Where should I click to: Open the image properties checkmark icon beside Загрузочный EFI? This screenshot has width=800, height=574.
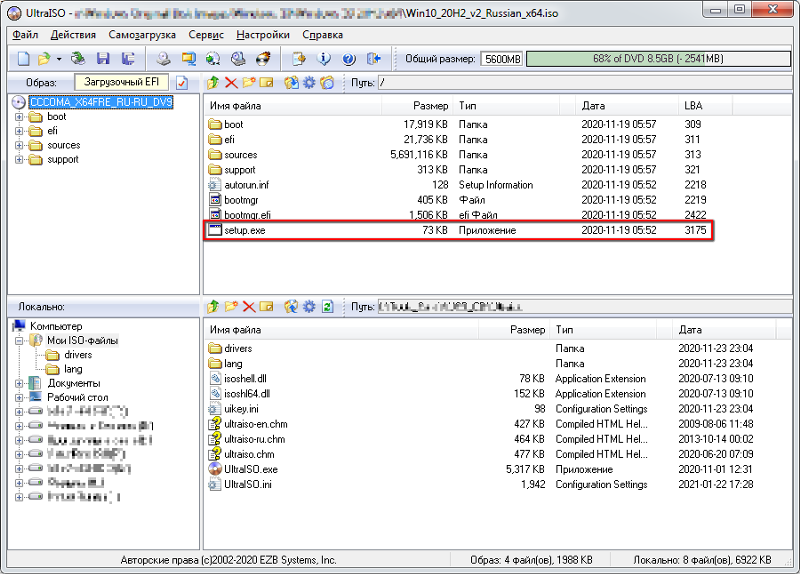(182, 82)
